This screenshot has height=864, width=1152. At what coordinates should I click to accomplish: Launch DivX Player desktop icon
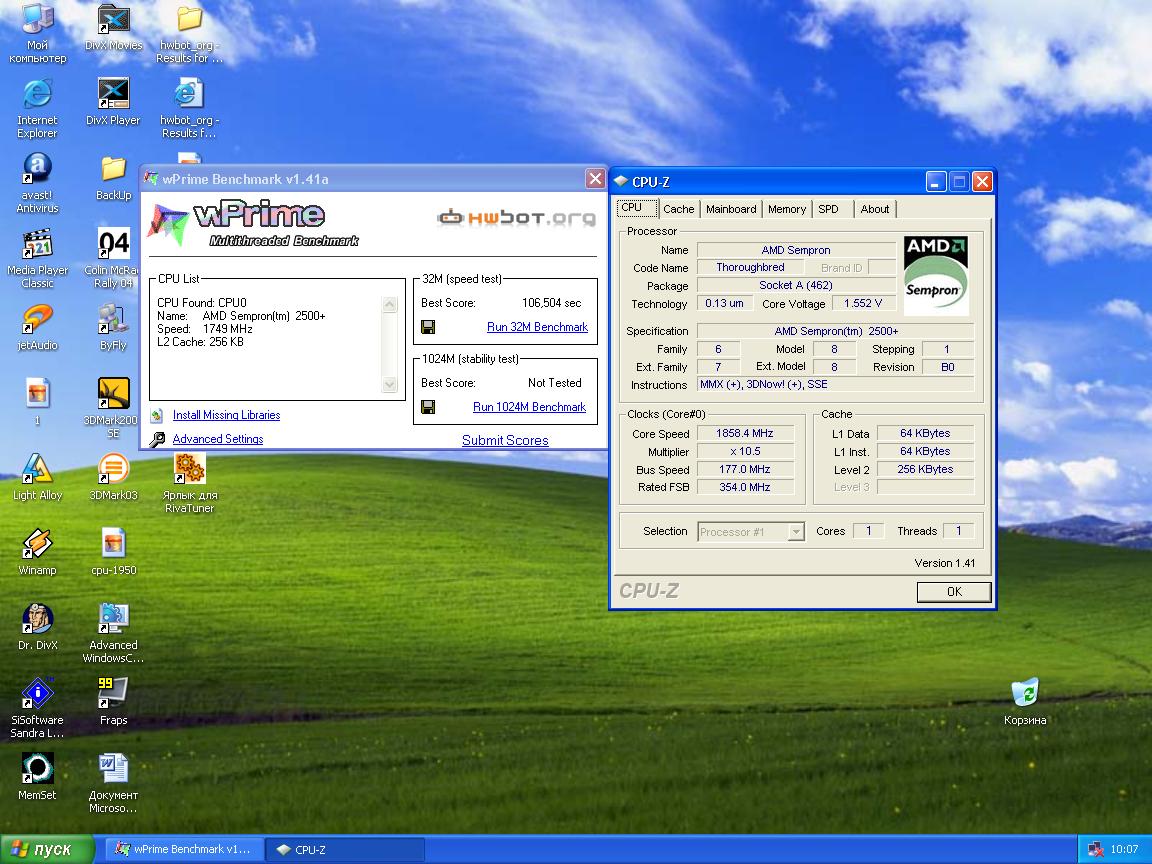pyautogui.click(x=113, y=103)
